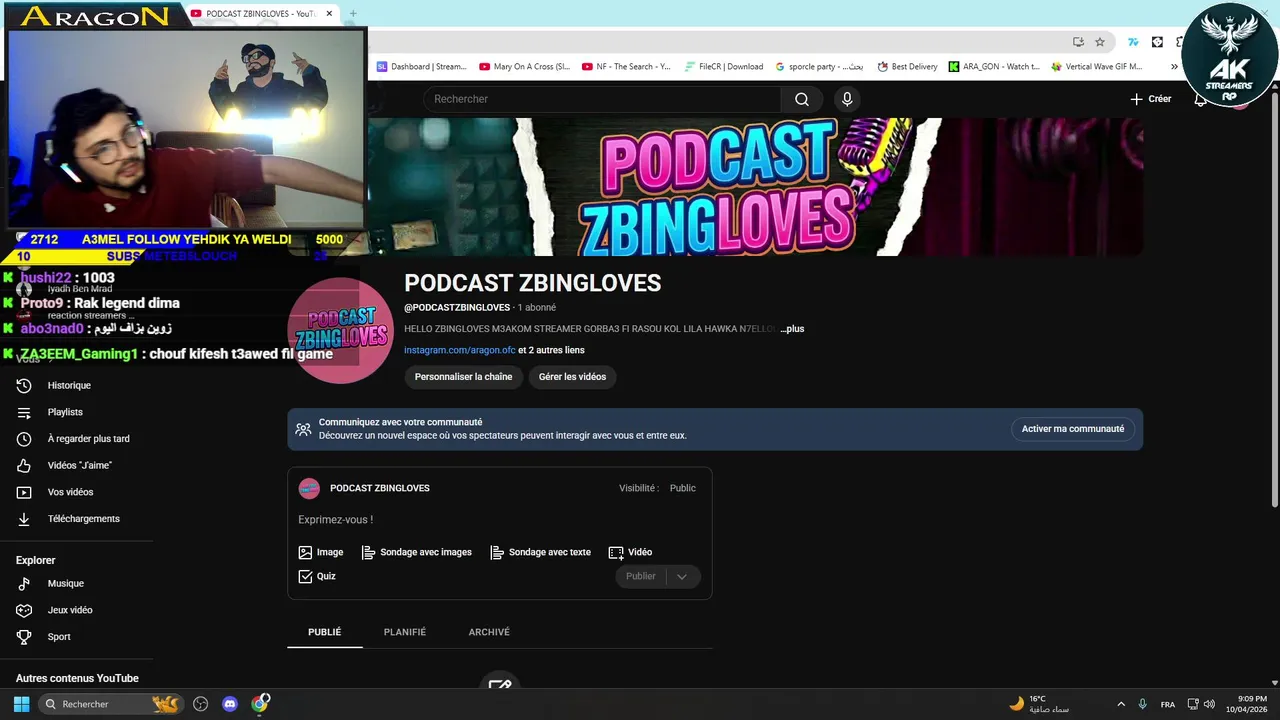Open Historique in the sidebar
This screenshot has height=720, width=1280.
tap(69, 385)
